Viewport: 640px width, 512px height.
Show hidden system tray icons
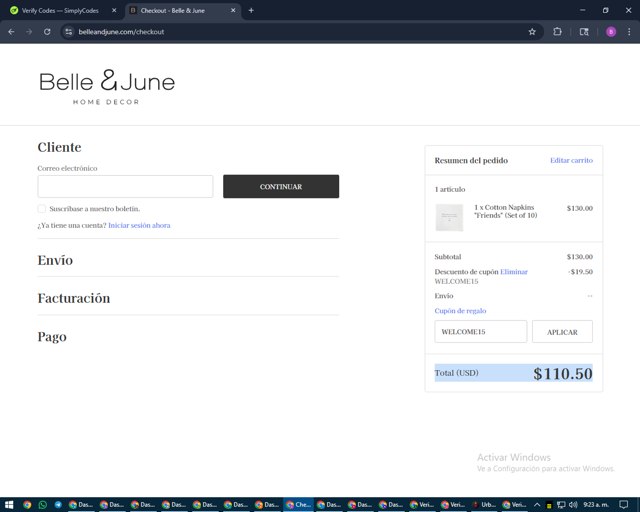point(537,505)
